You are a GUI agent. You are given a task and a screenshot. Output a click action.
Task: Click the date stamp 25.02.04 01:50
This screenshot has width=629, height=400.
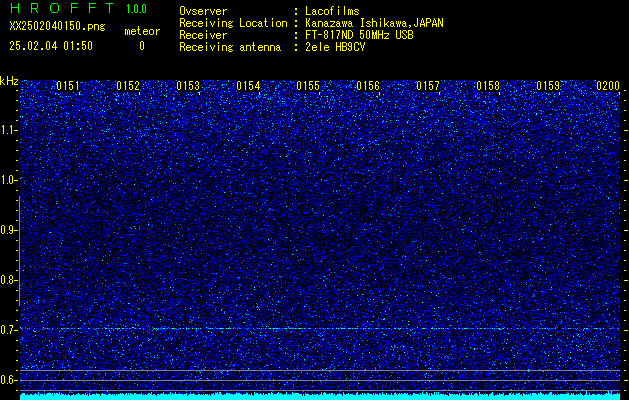[x=51, y=46]
